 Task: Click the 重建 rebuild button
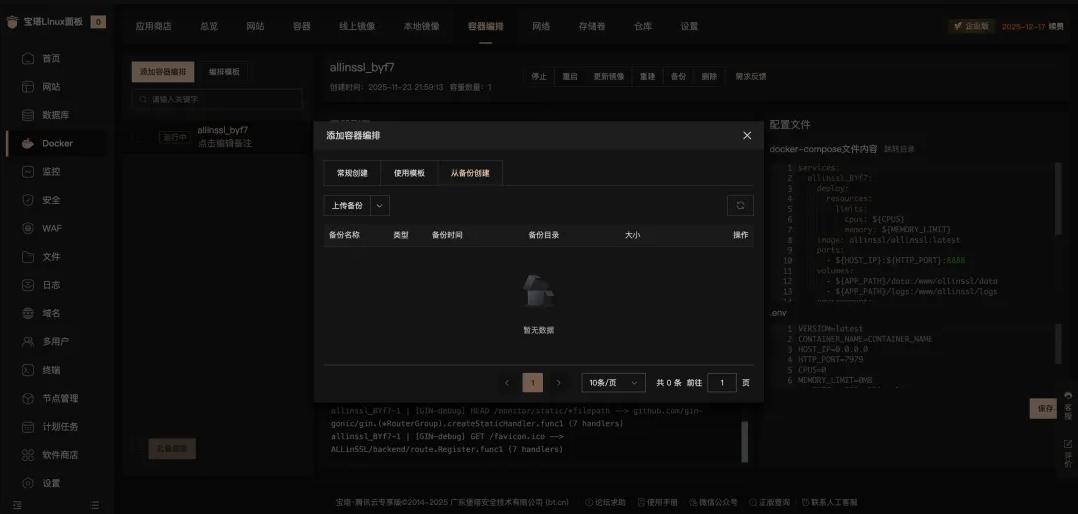(648, 77)
